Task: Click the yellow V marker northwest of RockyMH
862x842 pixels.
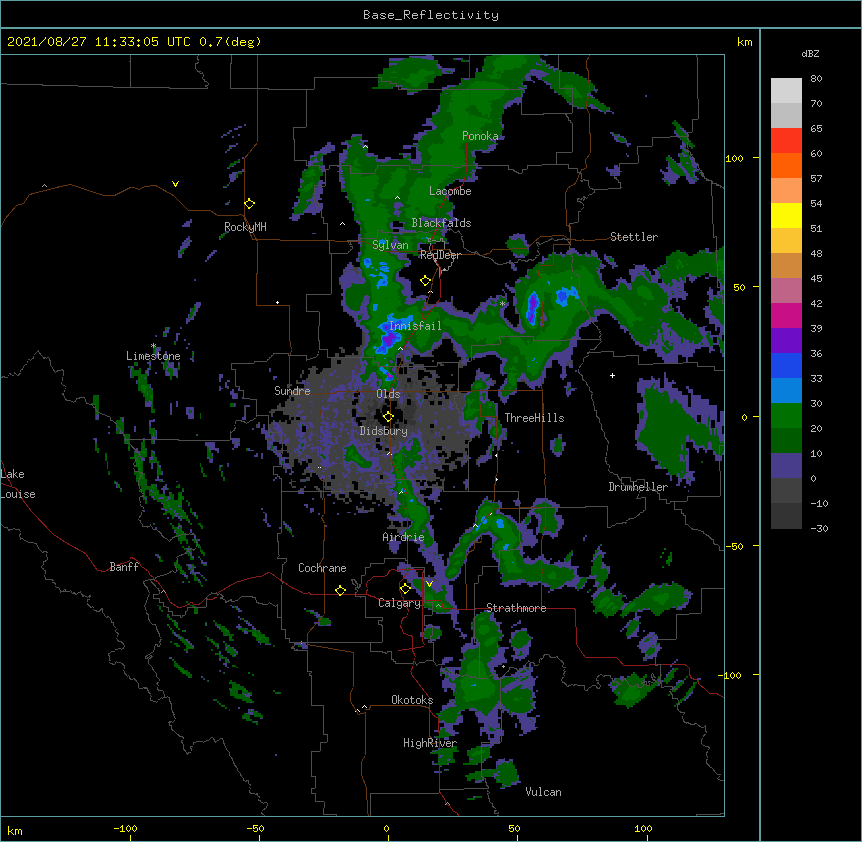Action: point(175,184)
